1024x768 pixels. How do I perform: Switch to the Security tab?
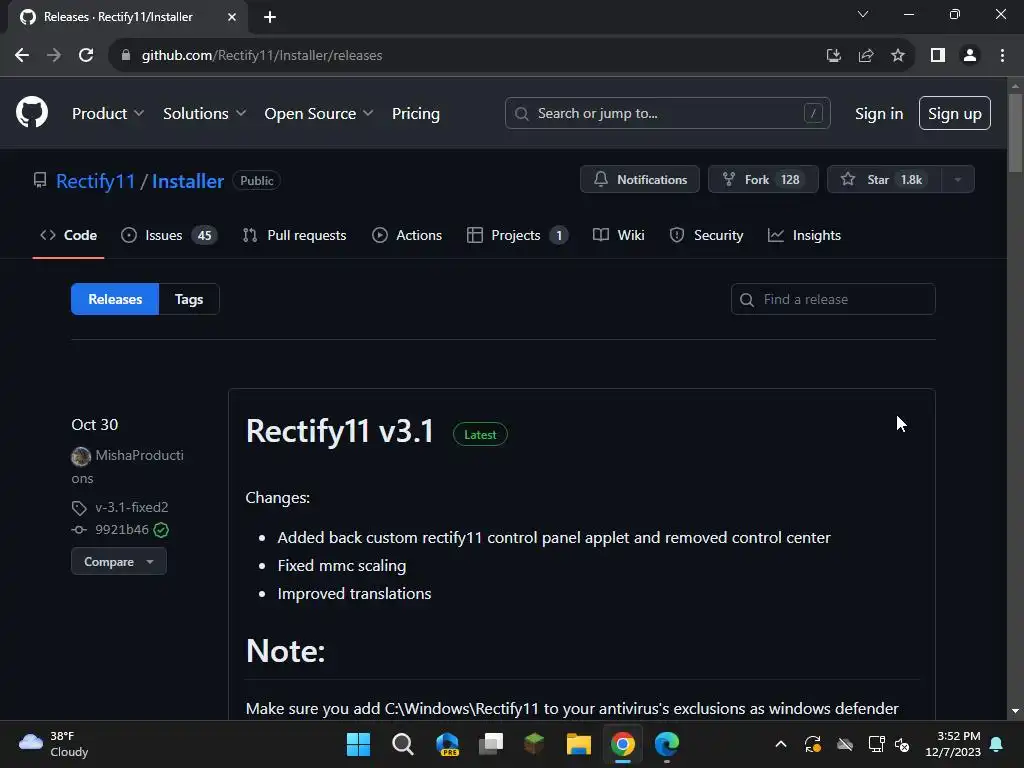[x=706, y=235]
